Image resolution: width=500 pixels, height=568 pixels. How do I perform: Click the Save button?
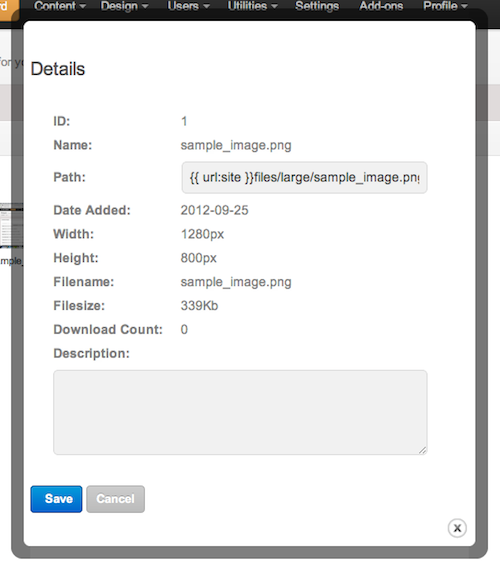coord(56,499)
